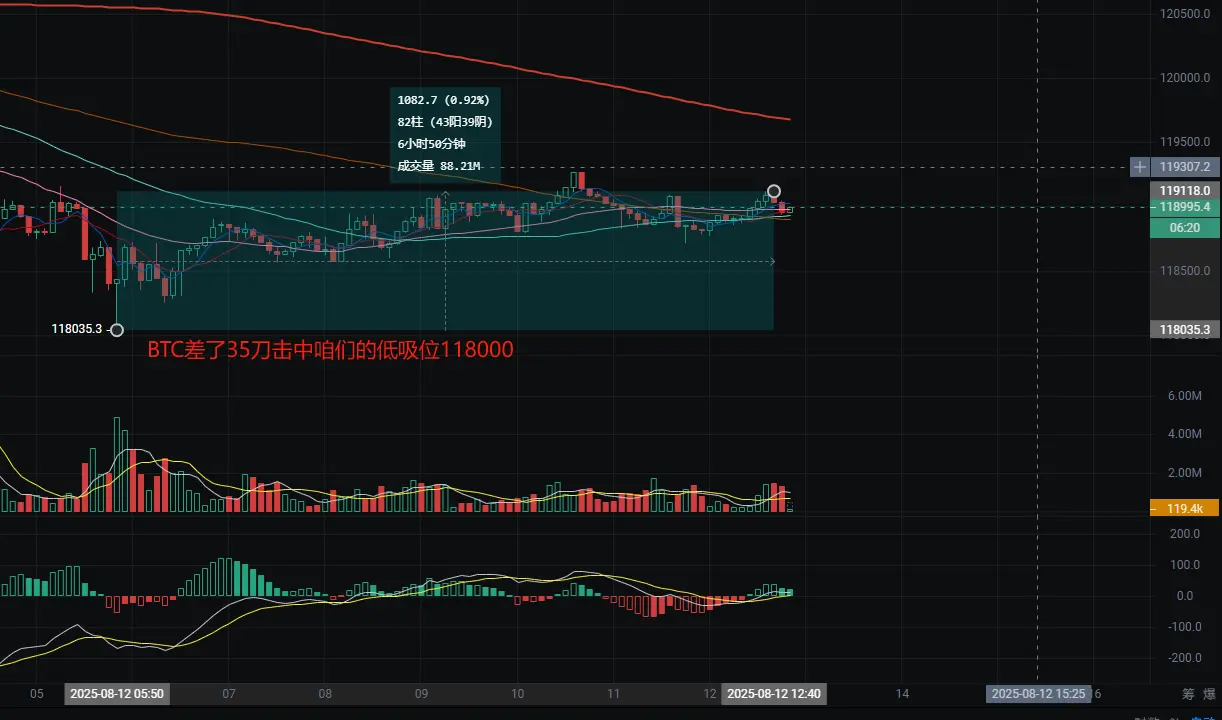Click the 119307.2 crosshair price label
Viewport: 1222px width, 720px height.
[x=1185, y=167]
